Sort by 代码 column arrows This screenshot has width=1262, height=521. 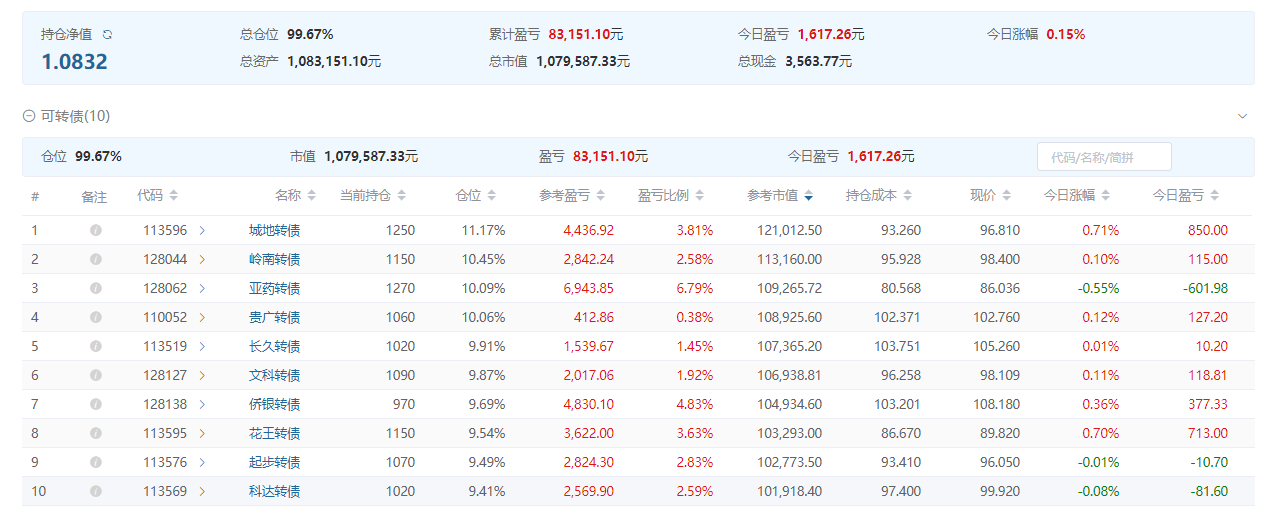click(174, 195)
